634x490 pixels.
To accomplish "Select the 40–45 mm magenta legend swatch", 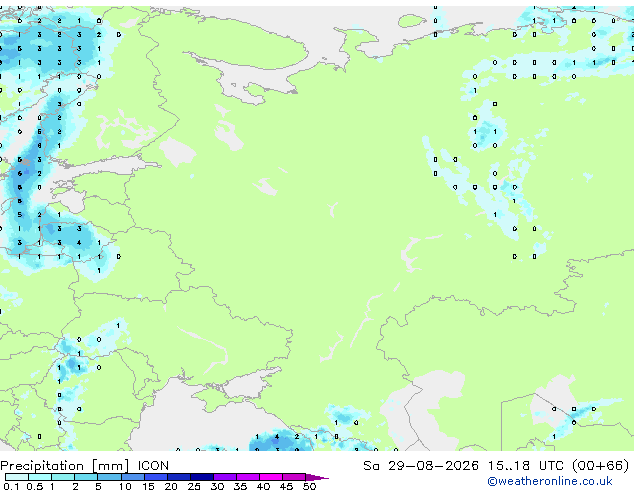I will [271, 477].
